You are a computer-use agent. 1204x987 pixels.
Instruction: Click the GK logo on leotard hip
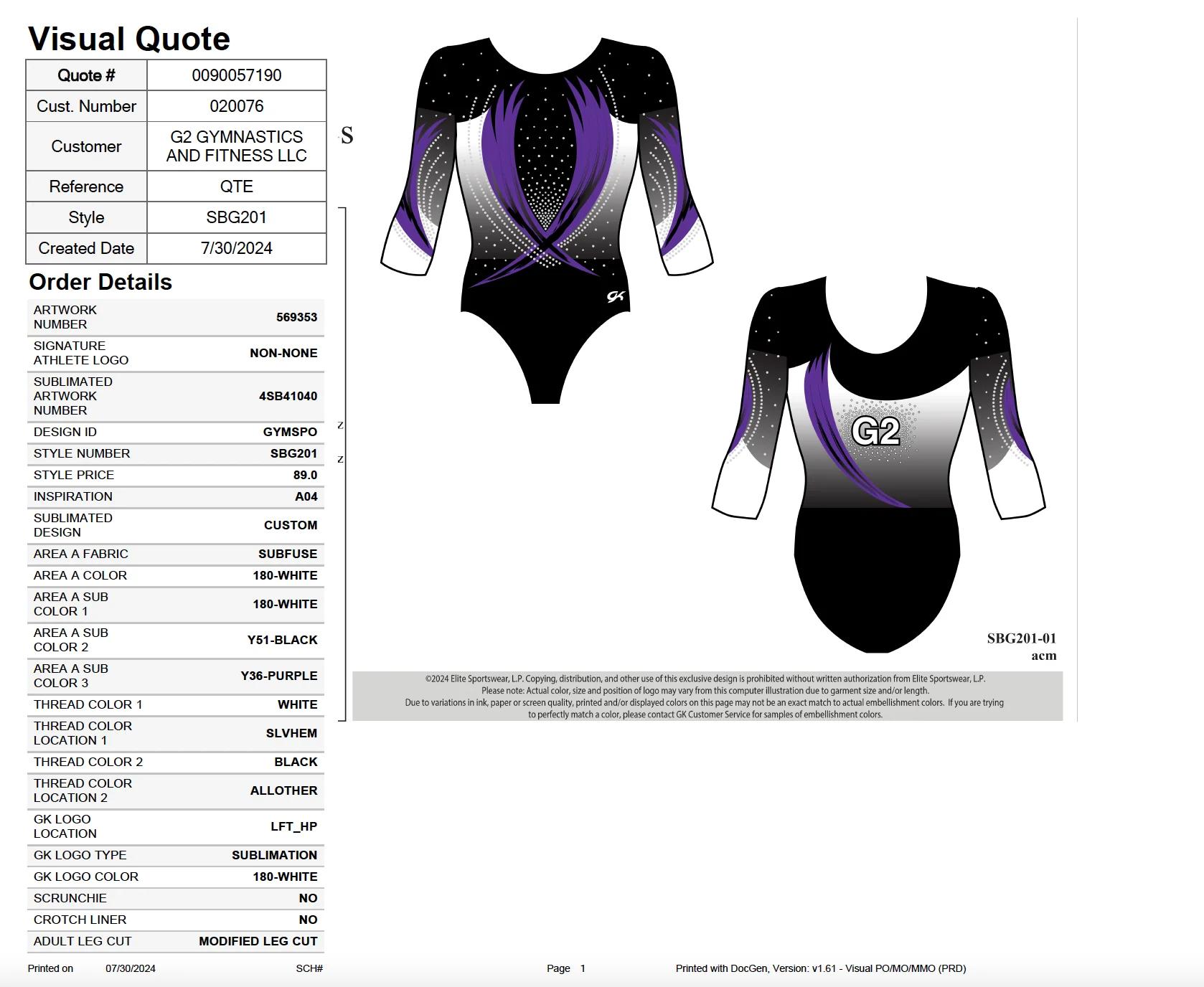(x=616, y=296)
